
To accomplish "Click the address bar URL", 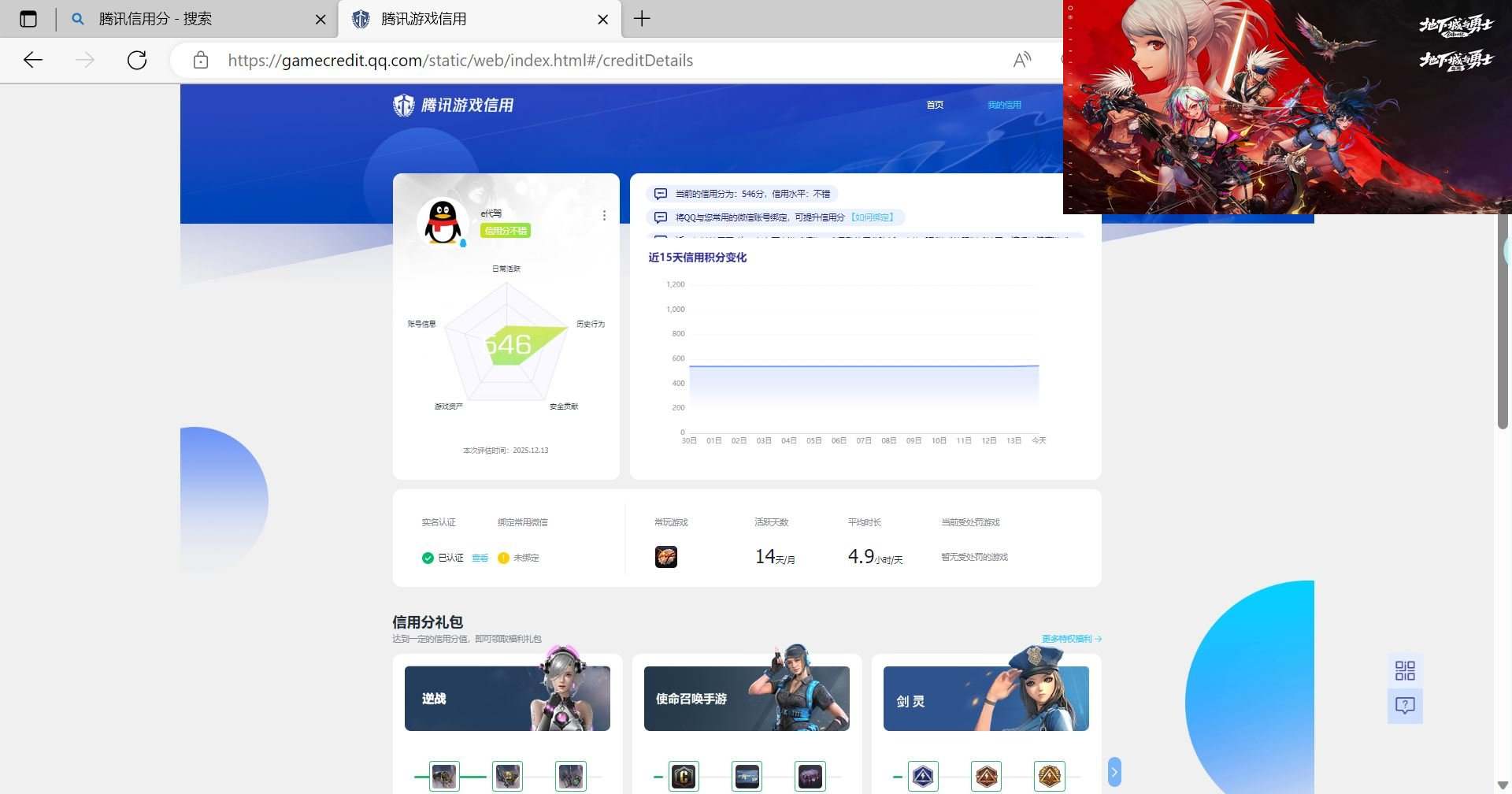I will pos(461,61).
